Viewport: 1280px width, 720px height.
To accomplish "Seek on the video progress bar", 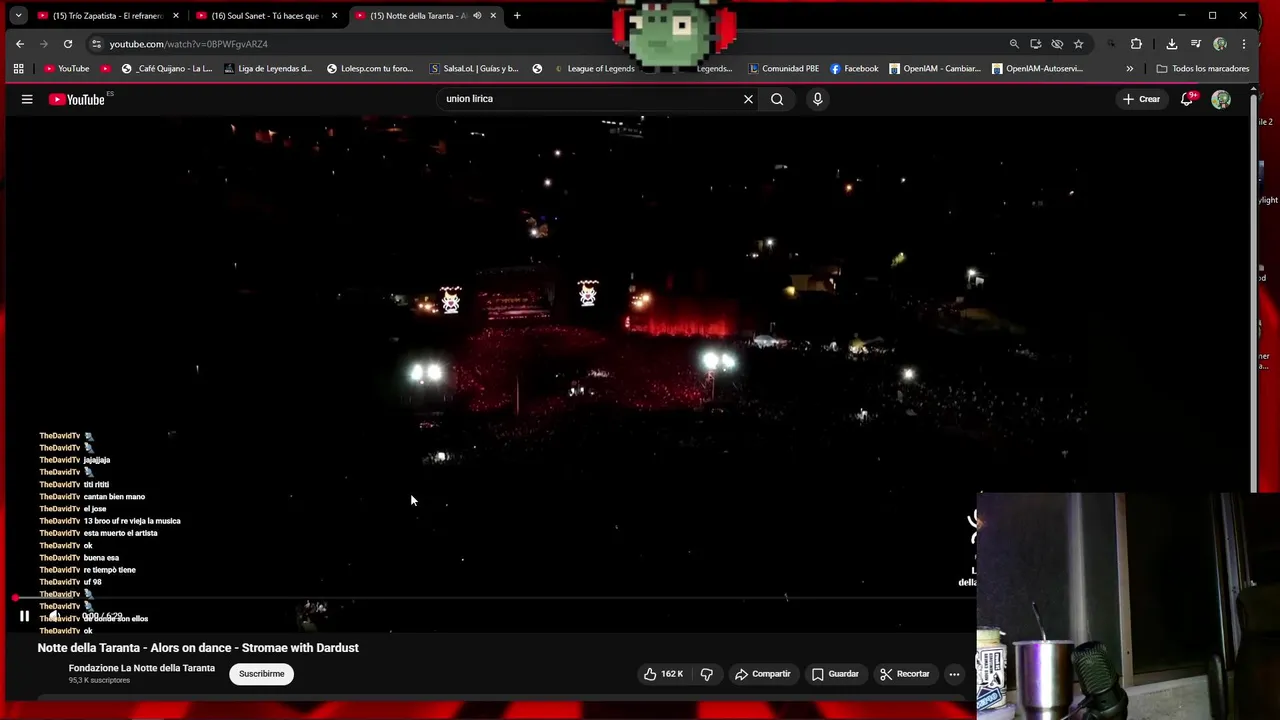I will [x=495, y=598].
